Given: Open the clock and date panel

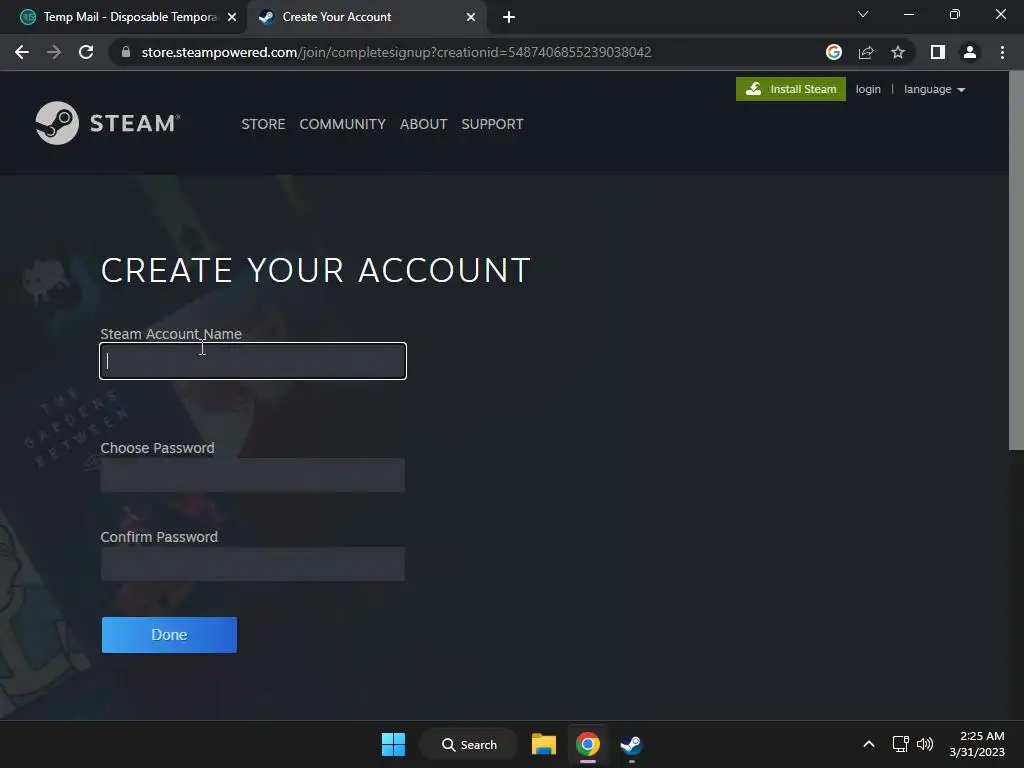Looking at the screenshot, I should 977,744.
